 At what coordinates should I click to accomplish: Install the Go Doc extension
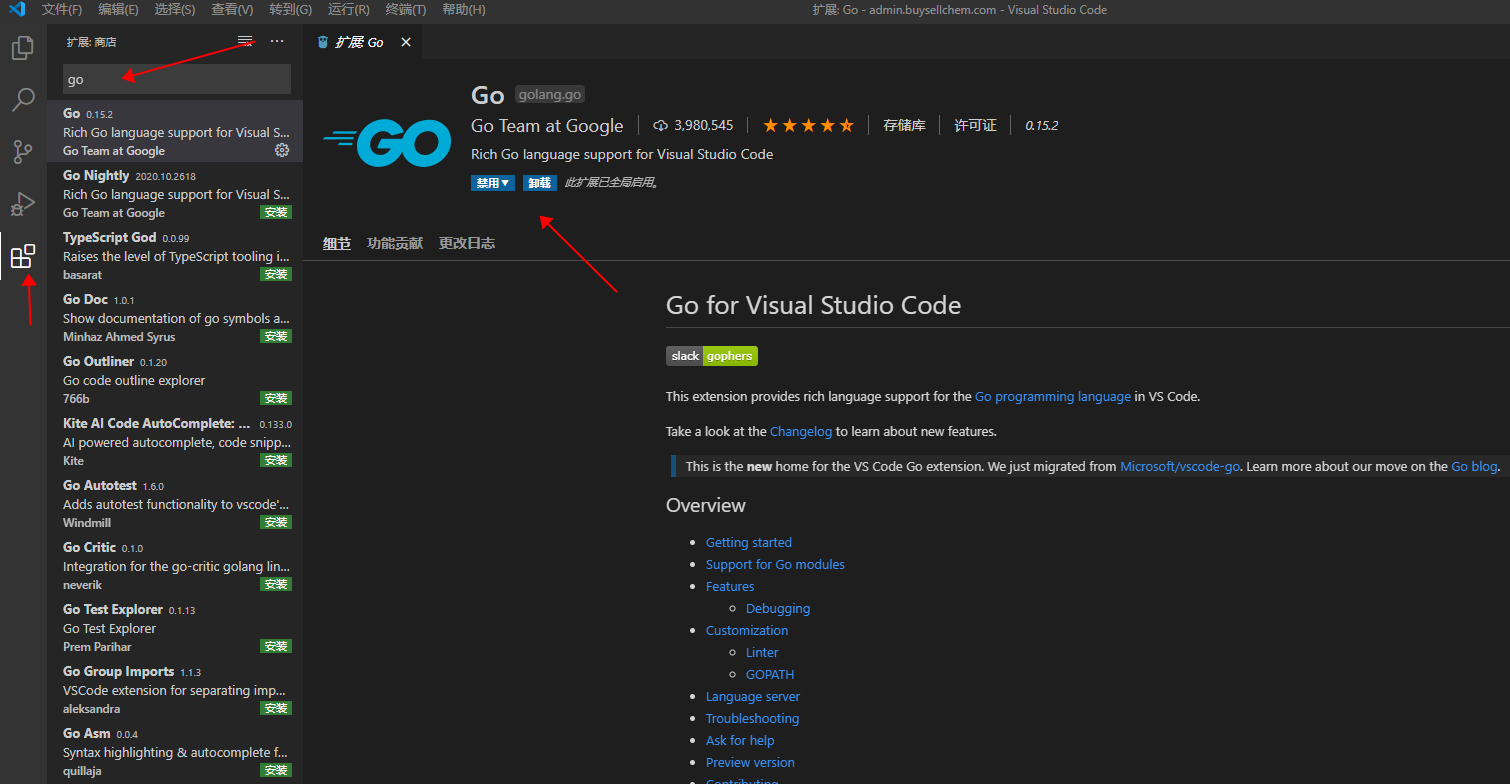click(x=276, y=336)
